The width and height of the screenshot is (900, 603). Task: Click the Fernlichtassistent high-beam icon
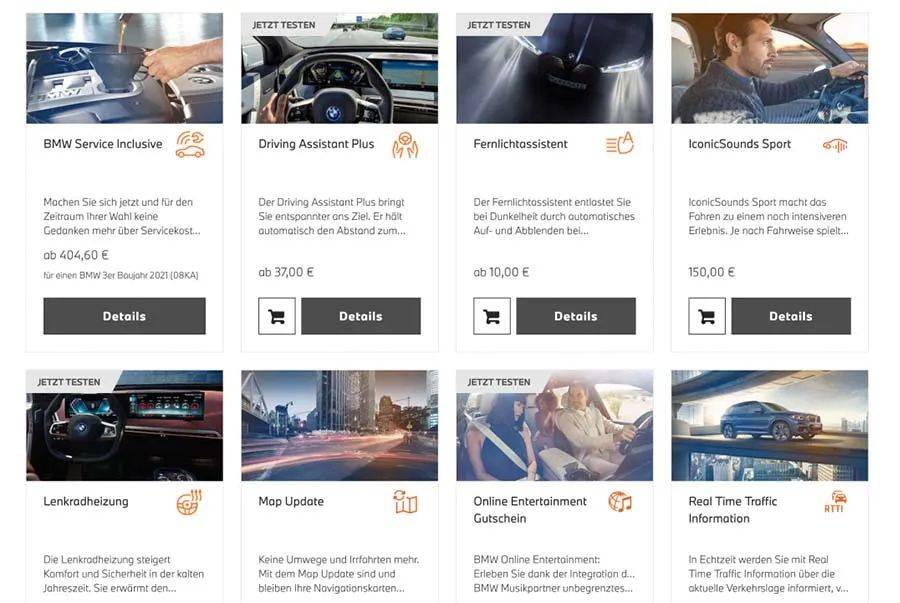(x=620, y=143)
